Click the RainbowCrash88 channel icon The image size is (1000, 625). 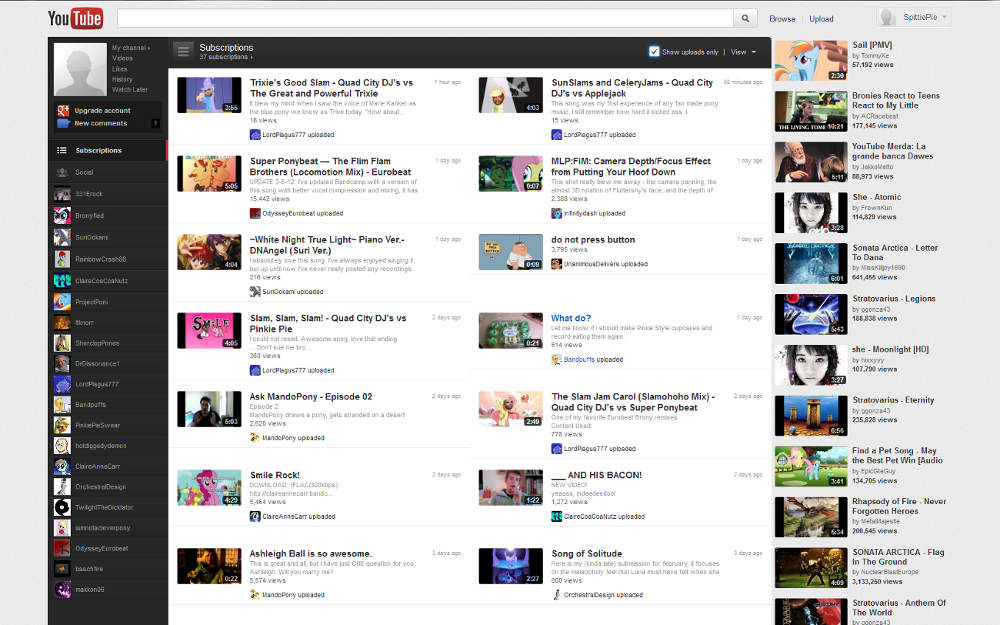click(62, 259)
